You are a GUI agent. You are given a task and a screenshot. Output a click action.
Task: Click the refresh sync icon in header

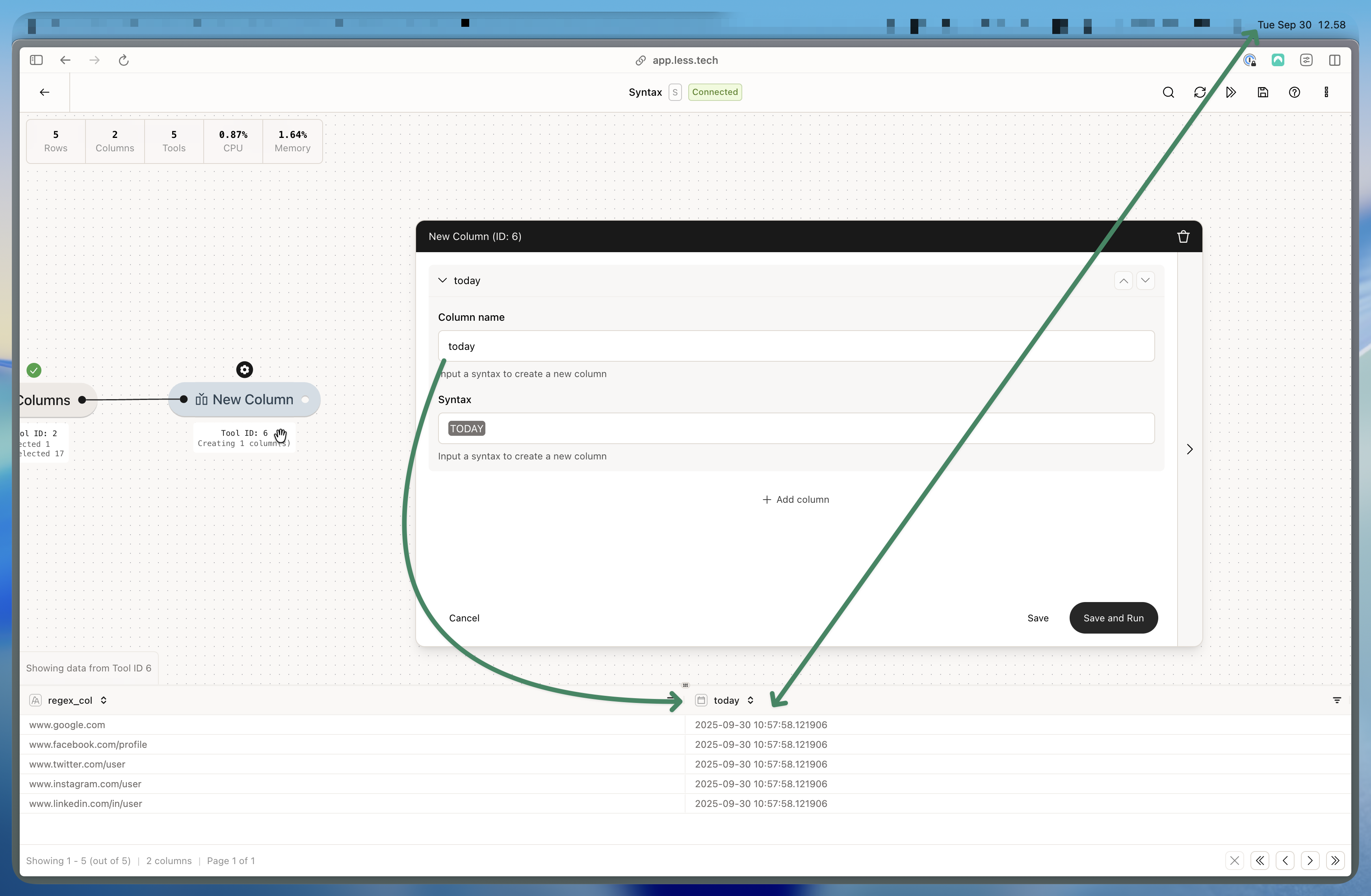[x=1200, y=92]
